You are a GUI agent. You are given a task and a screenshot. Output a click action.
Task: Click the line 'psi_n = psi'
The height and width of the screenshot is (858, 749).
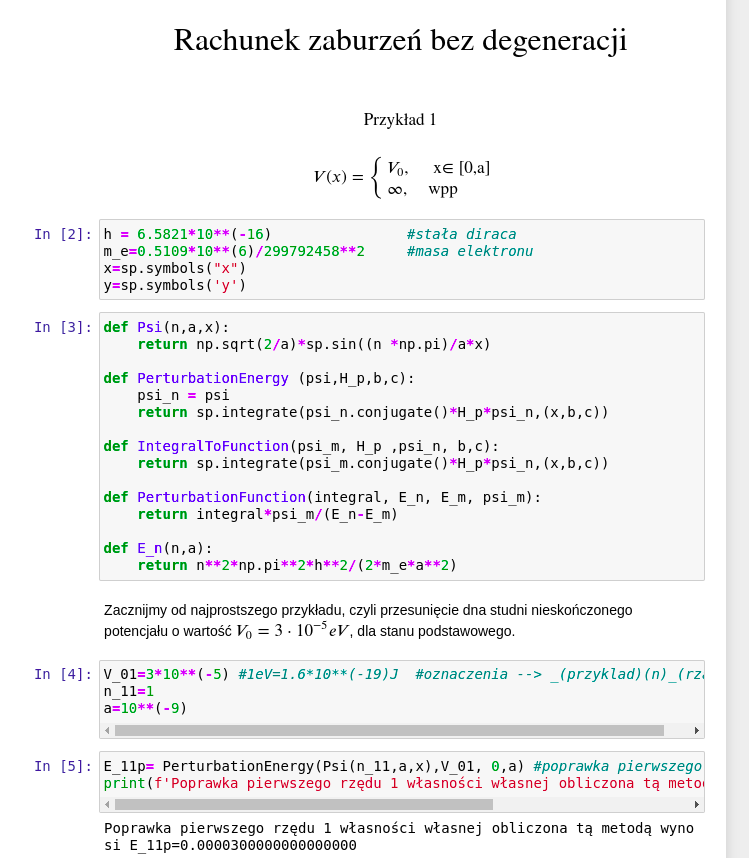pos(183,395)
